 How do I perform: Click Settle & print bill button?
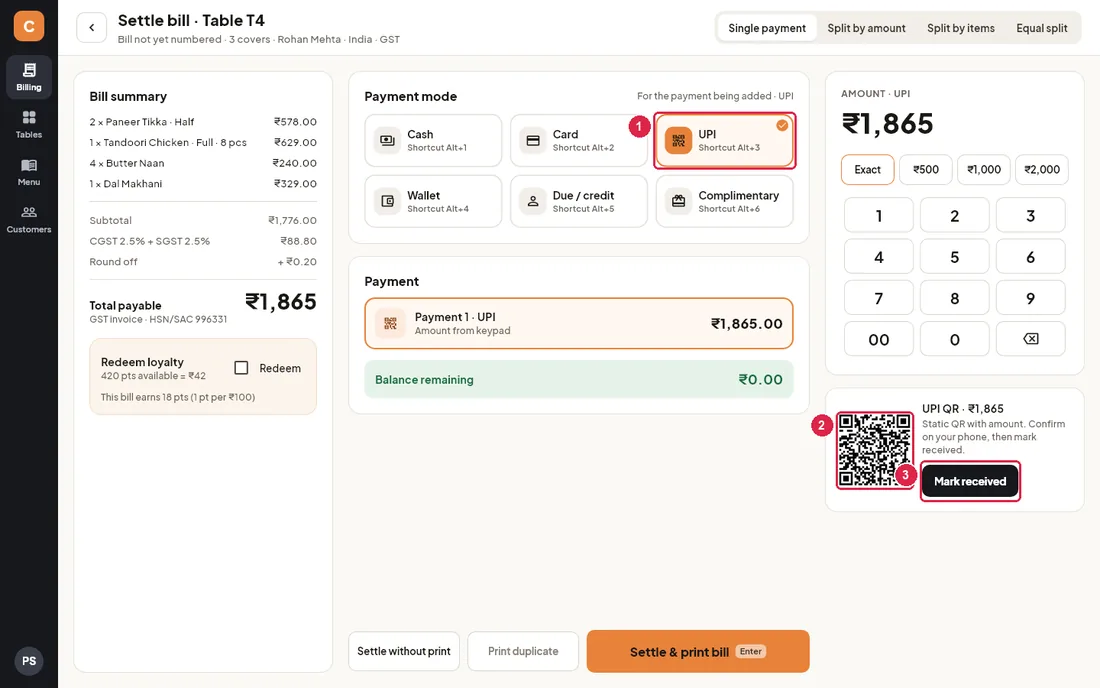click(x=697, y=652)
